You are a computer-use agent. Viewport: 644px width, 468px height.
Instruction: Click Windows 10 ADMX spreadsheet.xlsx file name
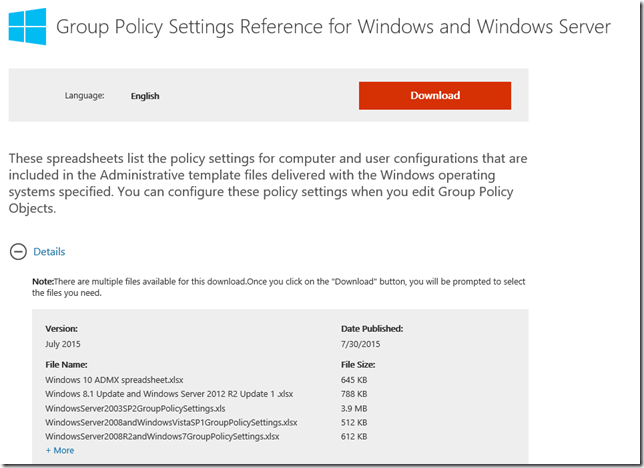tap(114, 380)
